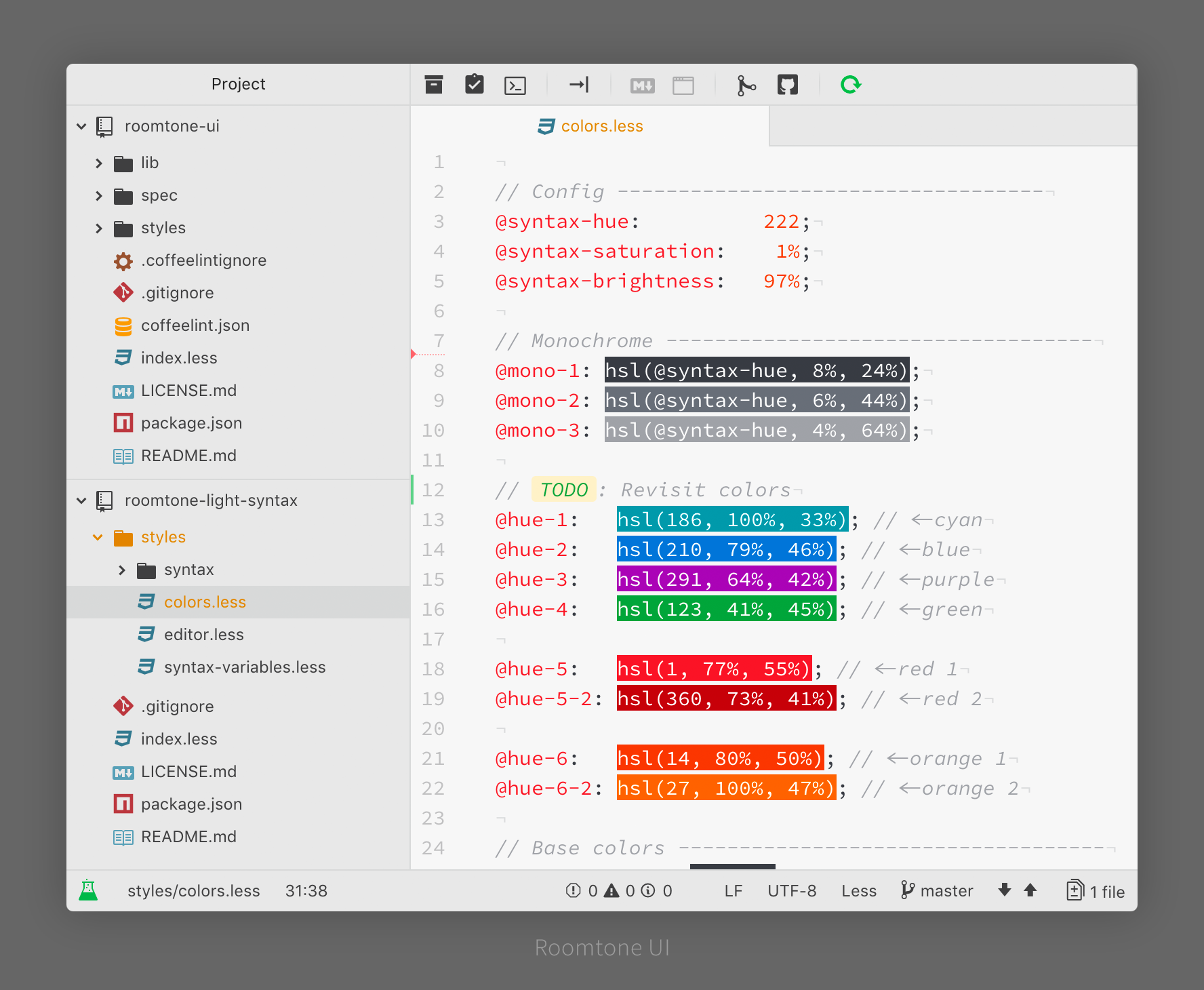Collapse the roomtone-light-syntax project root

point(81,500)
